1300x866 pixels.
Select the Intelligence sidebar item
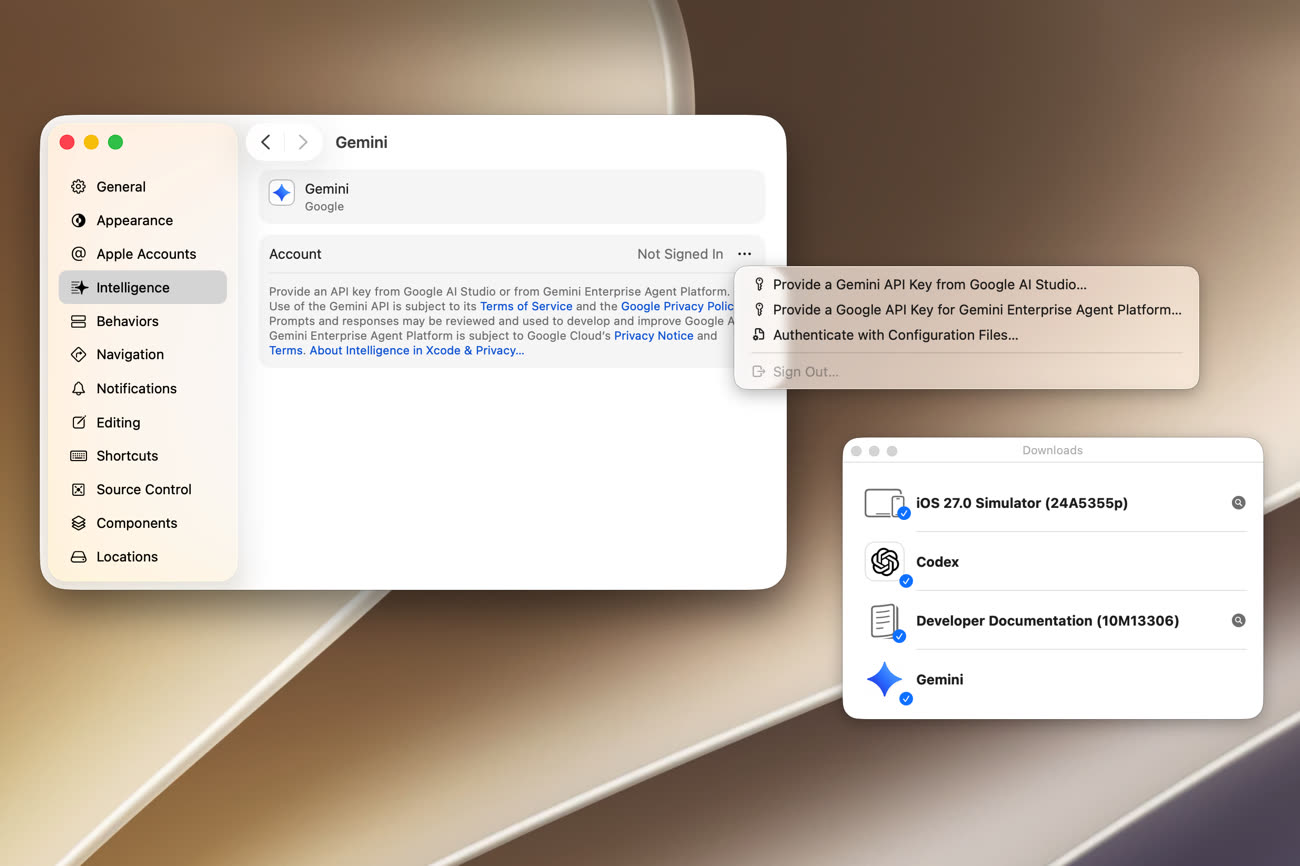(143, 287)
